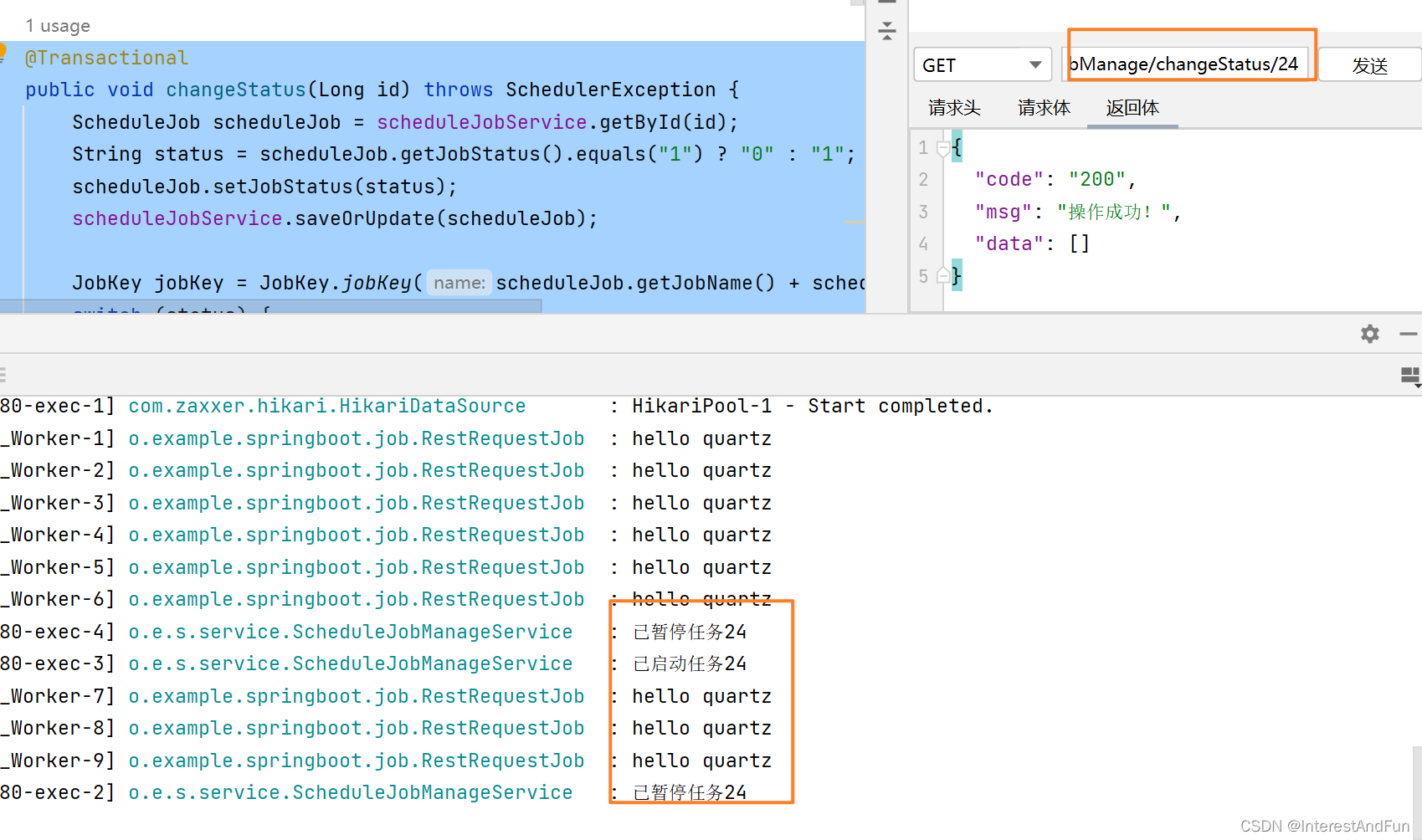1422x840 pixels.
Task: Click the '1 usage' code hint
Action: (x=58, y=26)
